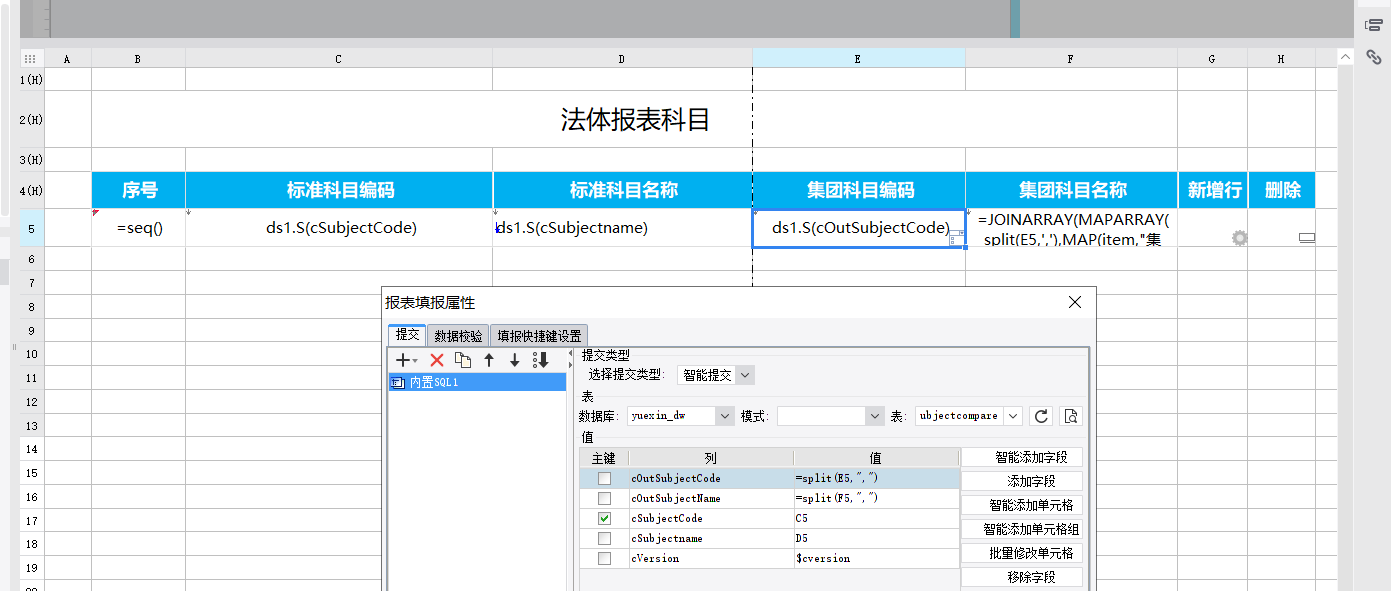Switch to the 数据校验 tab

(x=458, y=336)
